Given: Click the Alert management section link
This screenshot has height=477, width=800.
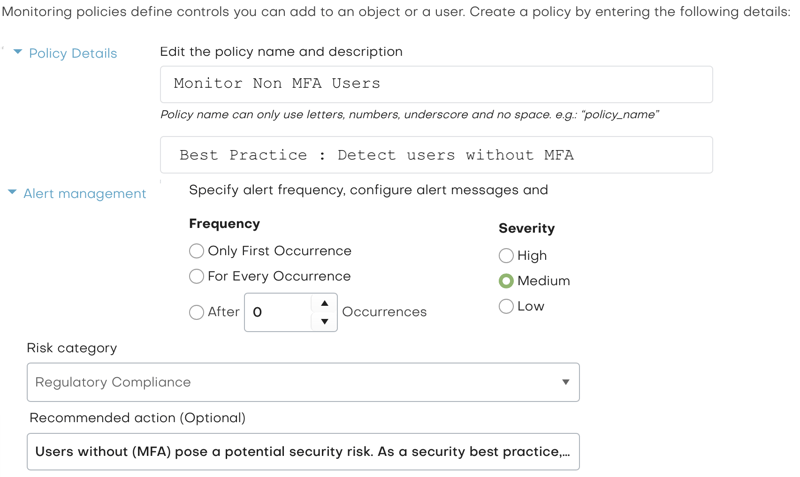Looking at the screenshot, I should click(85, 193).
